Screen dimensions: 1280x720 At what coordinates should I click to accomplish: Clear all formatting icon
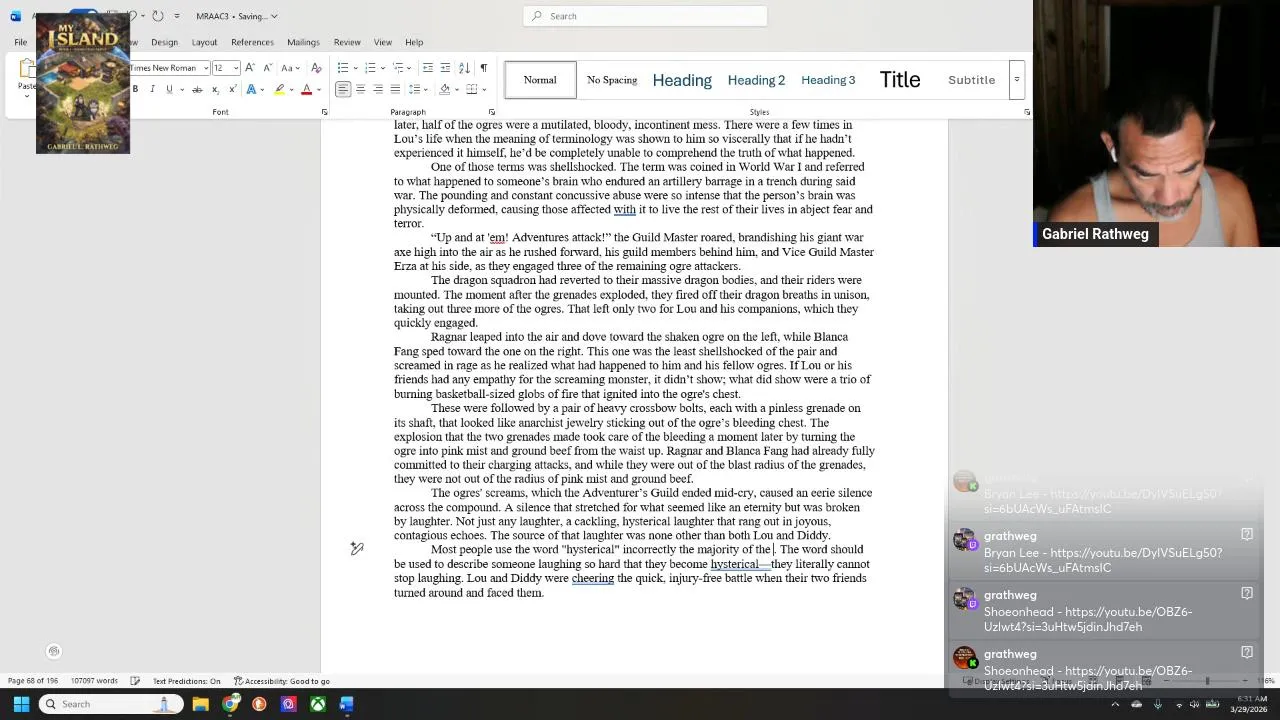(316, 68)
